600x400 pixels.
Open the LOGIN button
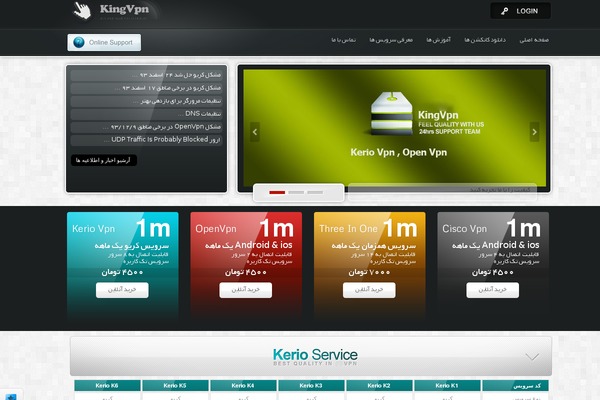[x=520, y=11]
